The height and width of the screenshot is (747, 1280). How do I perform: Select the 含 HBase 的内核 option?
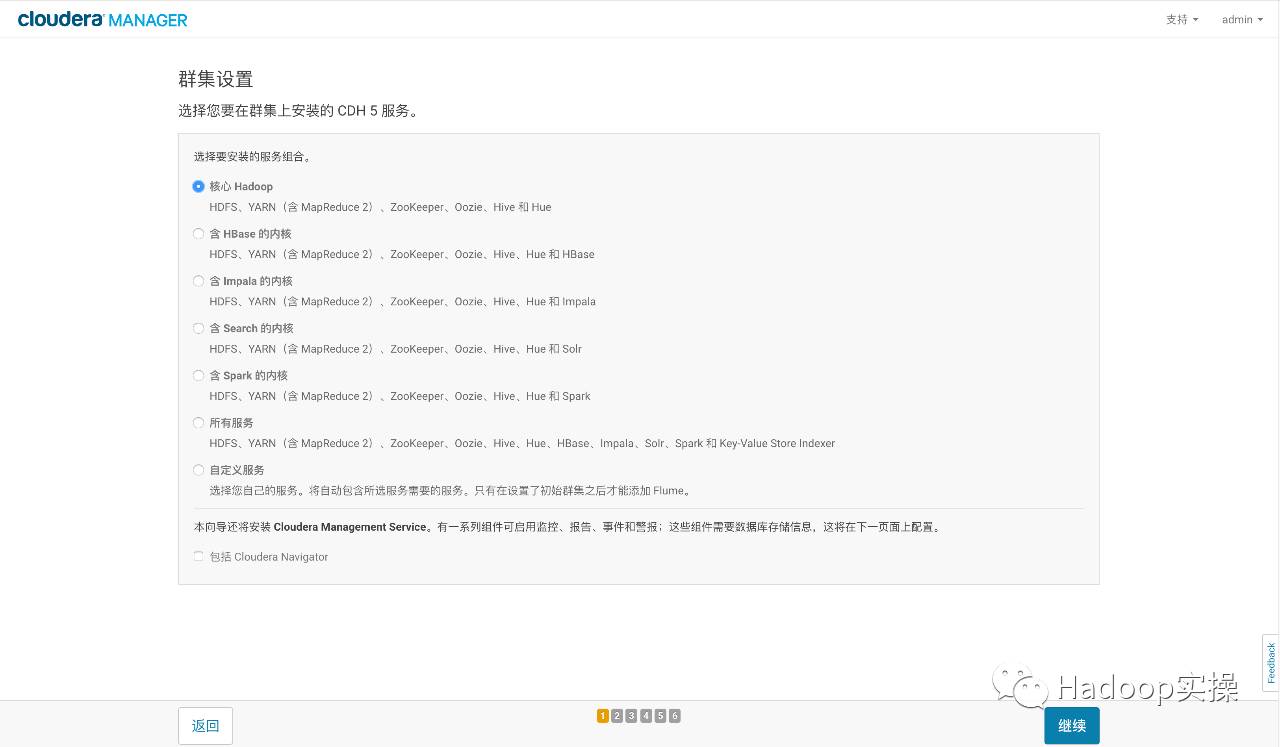click(198, 233)
